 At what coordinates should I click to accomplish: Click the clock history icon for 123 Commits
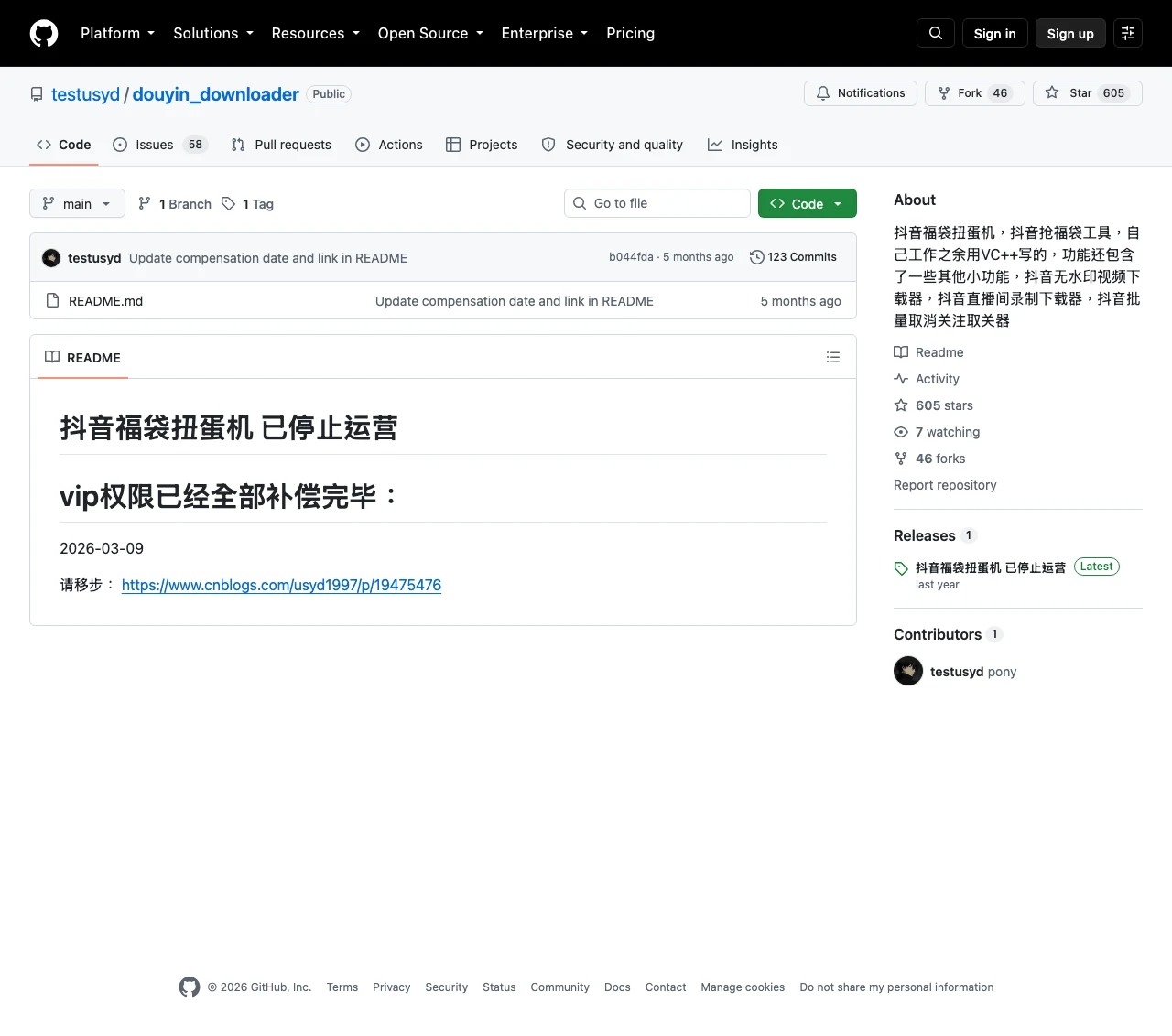point(756,257)
